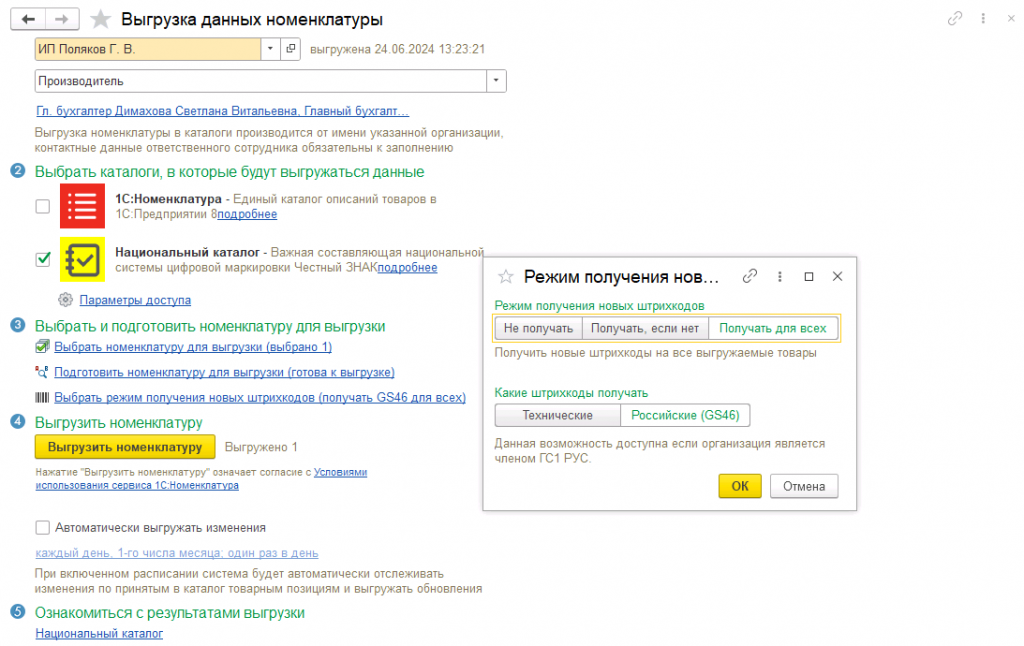This screenshot has height=646, width=1024.
Task: Choose Технические barcode type
Action: click(x=557, y=415)
